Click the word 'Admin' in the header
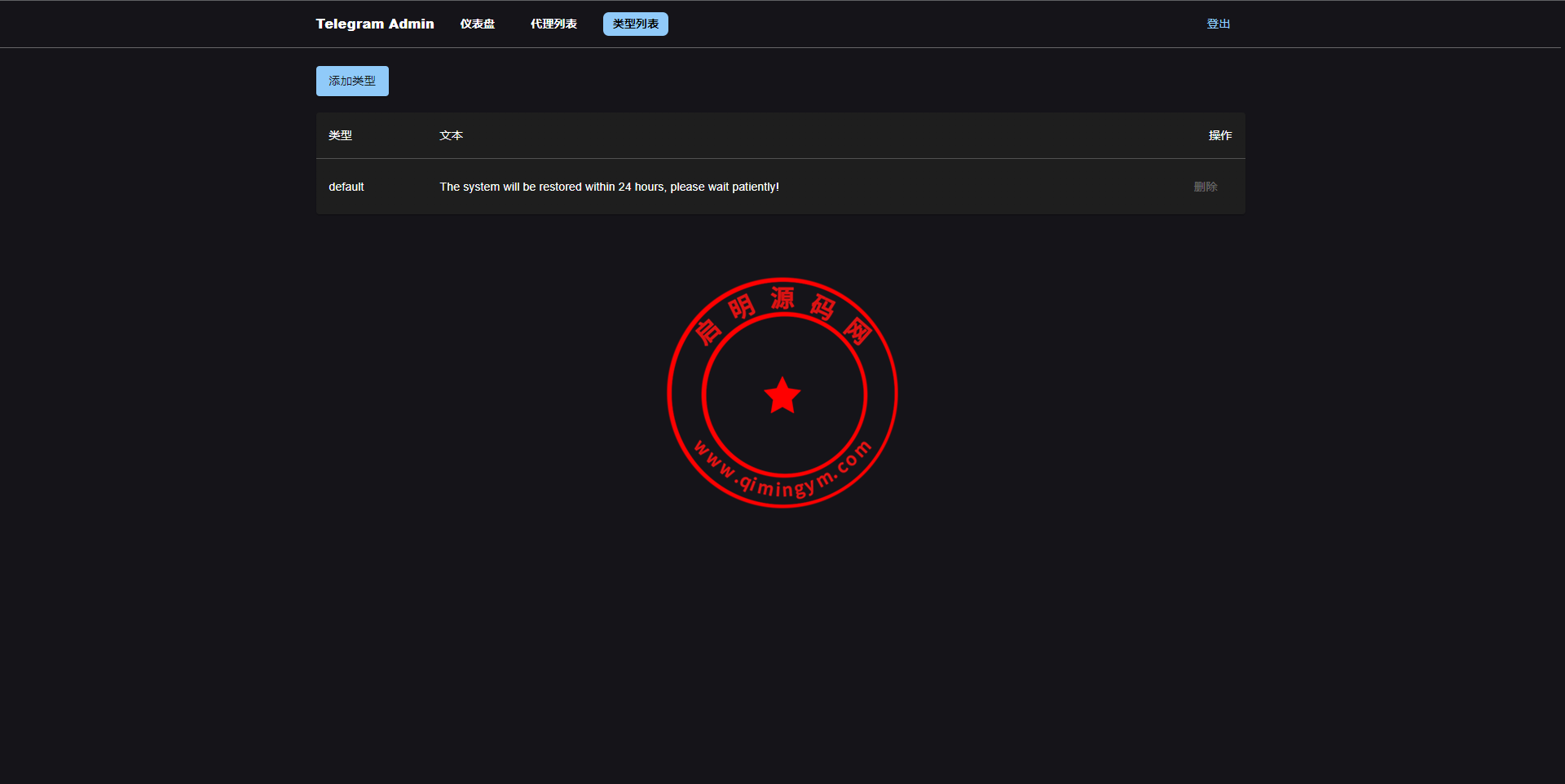Viewport: 1565px width, 784px height. coord(411,24)
